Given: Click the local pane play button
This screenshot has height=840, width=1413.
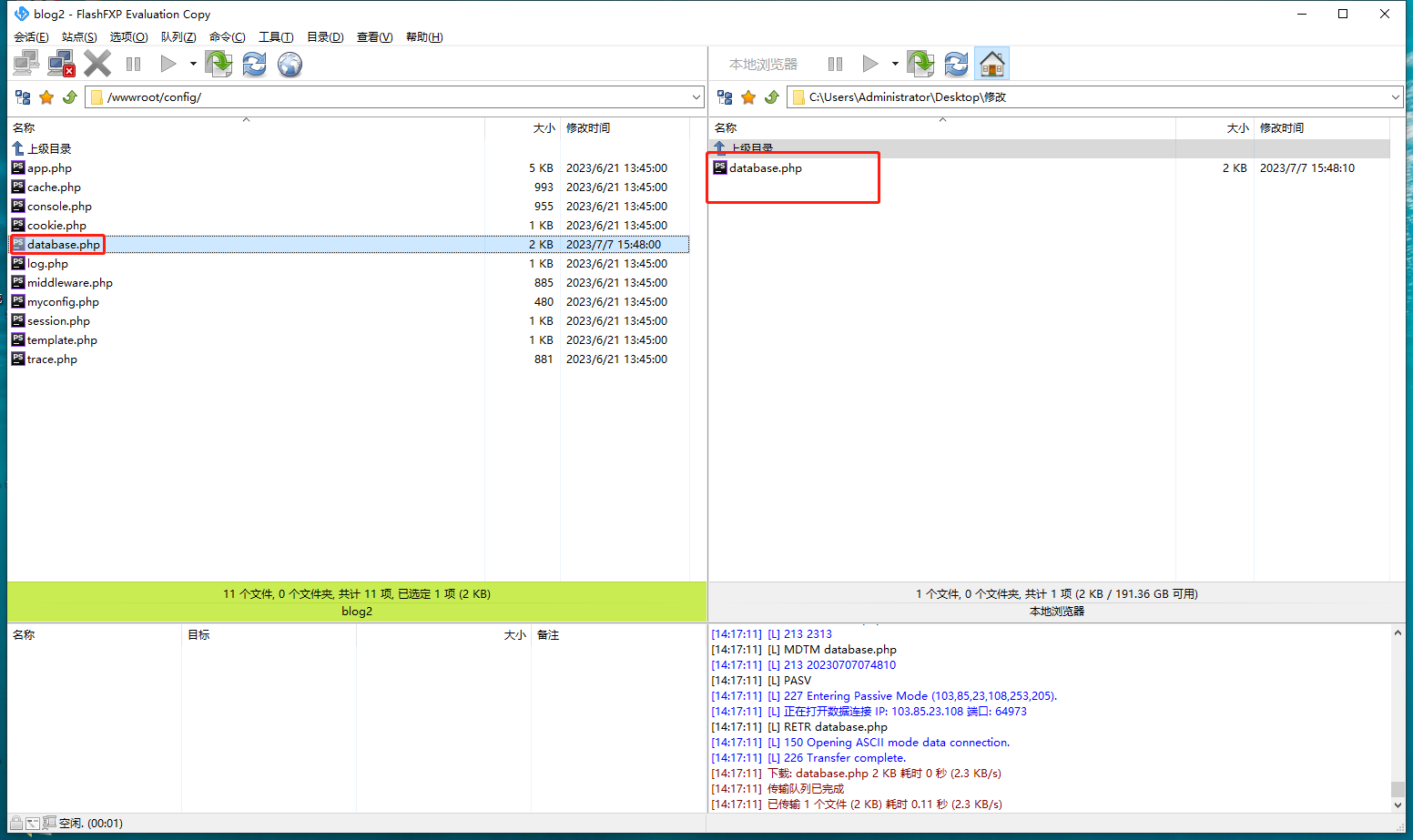Looking at the screenshot, I should coord(870,64).
